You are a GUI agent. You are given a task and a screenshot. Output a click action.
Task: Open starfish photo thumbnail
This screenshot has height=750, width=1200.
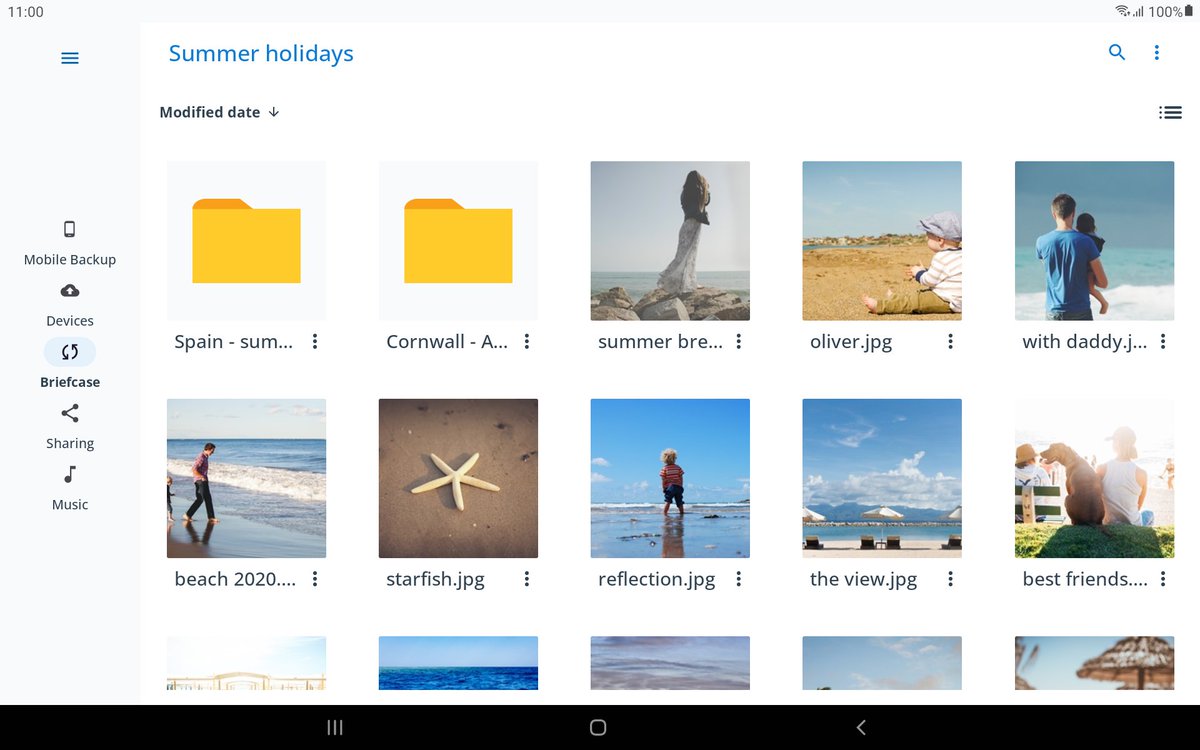pos(458,478)
